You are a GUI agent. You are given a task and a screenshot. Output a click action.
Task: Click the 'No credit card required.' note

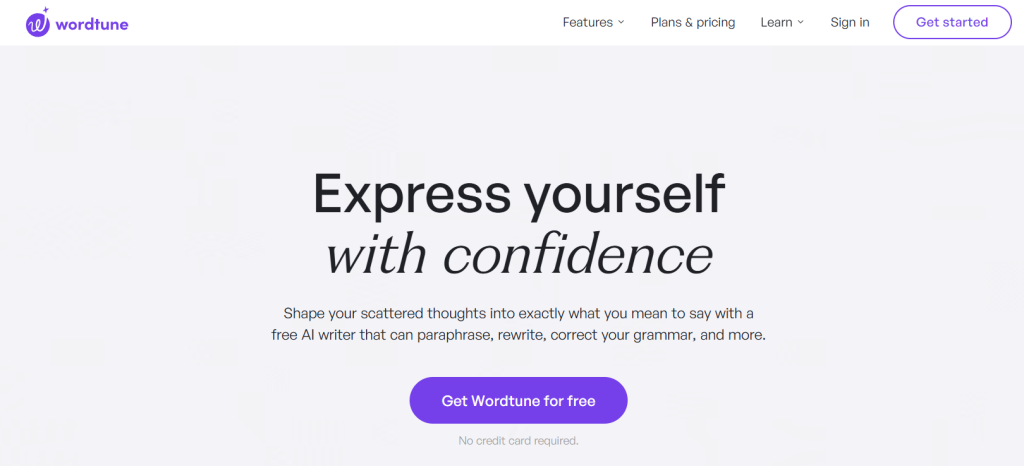pos(519,441)
